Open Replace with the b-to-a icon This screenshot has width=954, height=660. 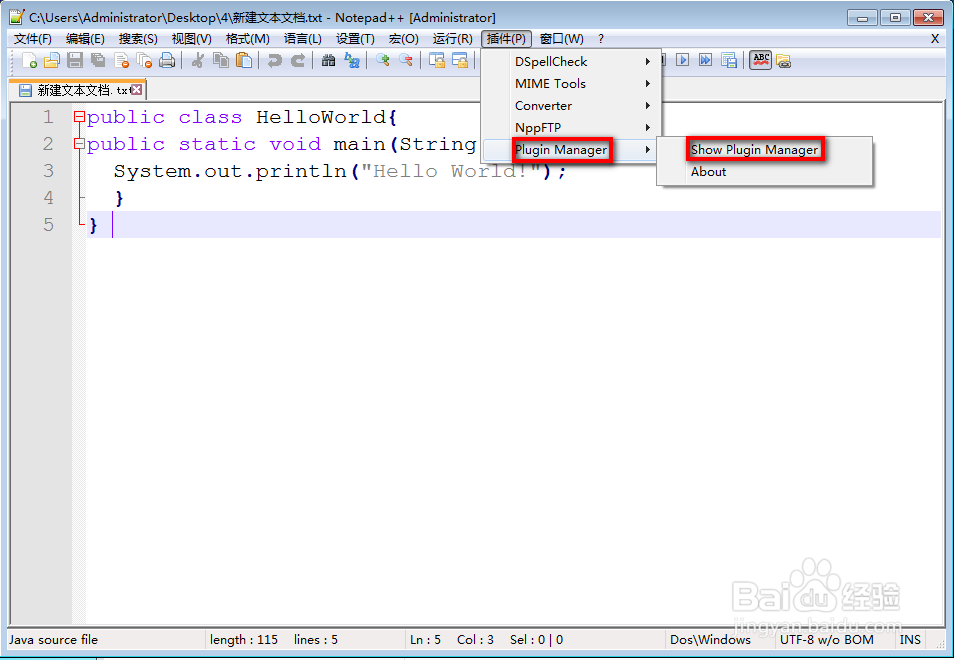click(x=352, y=60)
